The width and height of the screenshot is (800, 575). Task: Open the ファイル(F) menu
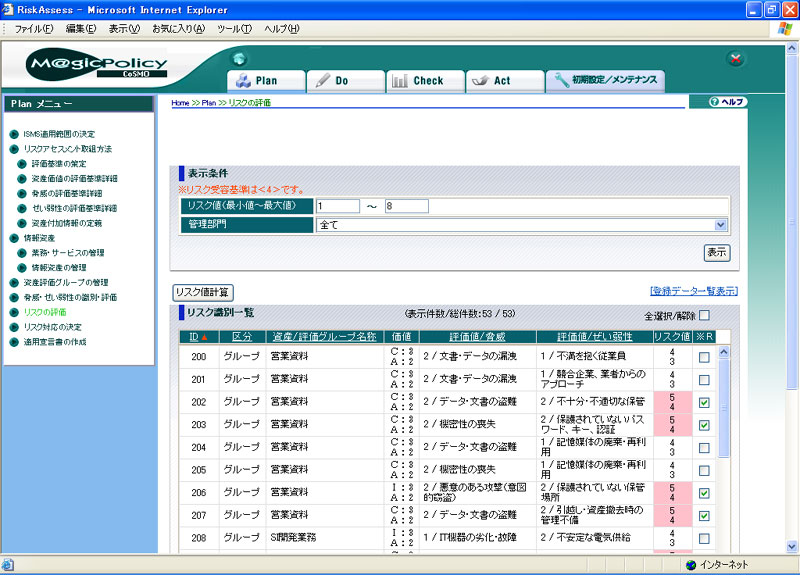tap(34, 29)
